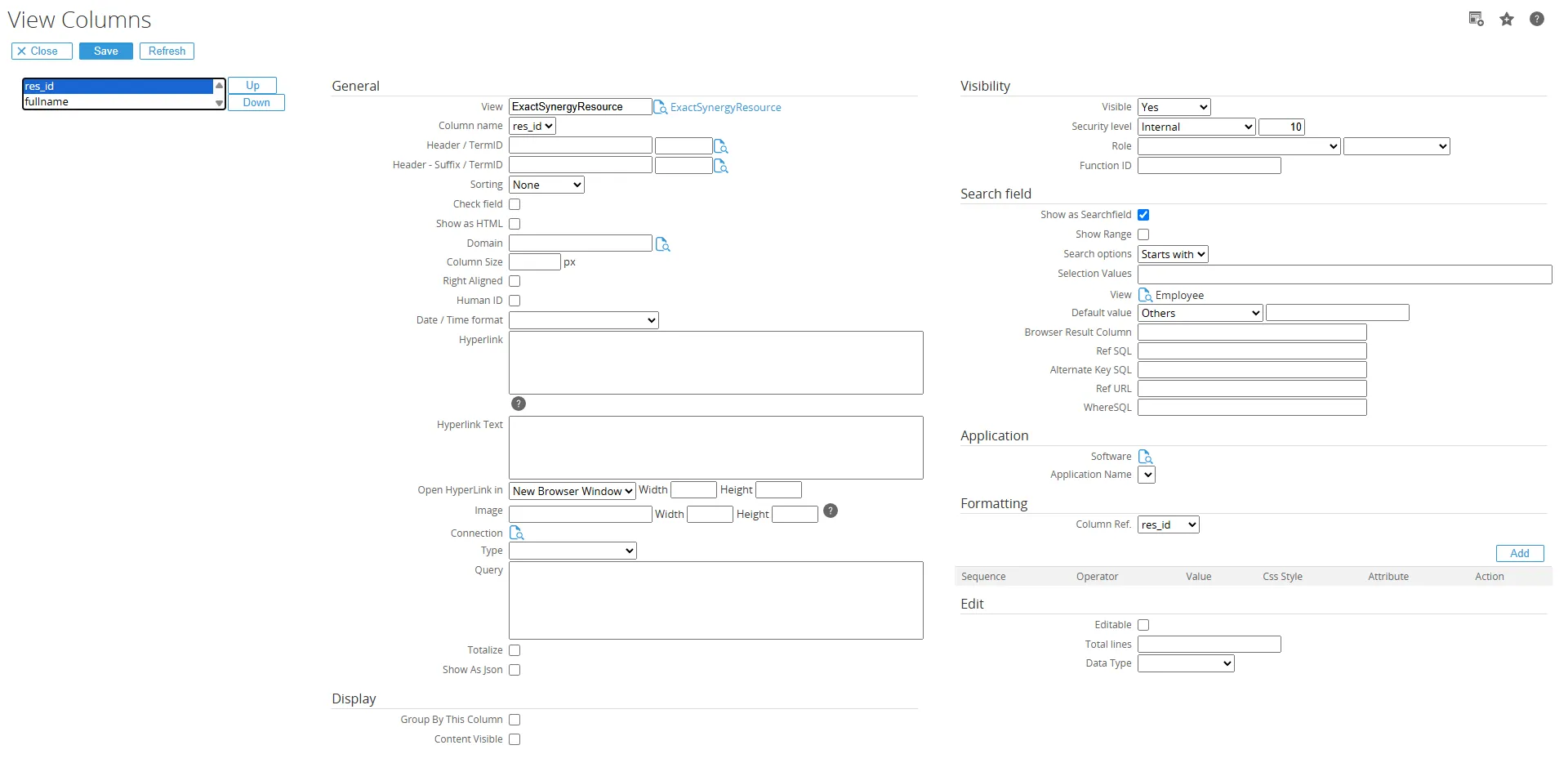
Task: Select res_id in the column list
Action: 118,86
